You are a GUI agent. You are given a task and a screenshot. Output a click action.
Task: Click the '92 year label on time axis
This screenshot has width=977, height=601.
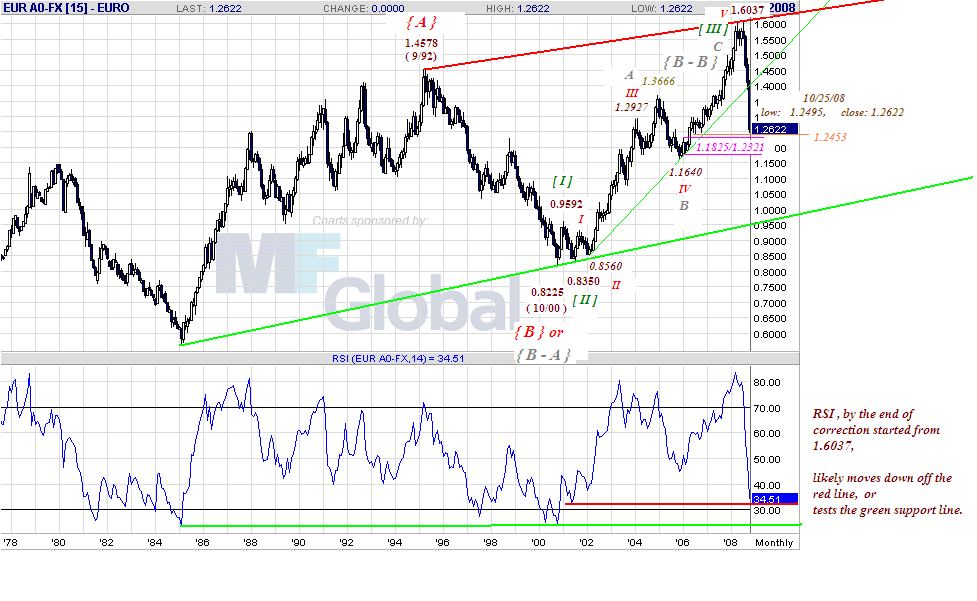346,542
